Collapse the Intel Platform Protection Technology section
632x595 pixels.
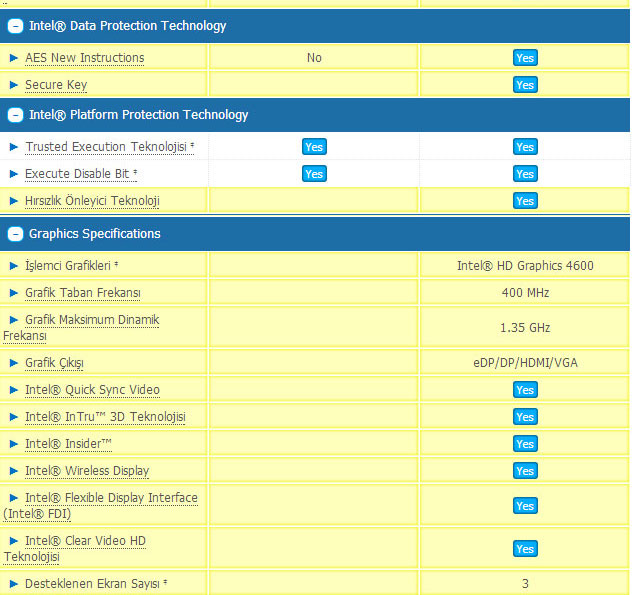coord(15,115)
